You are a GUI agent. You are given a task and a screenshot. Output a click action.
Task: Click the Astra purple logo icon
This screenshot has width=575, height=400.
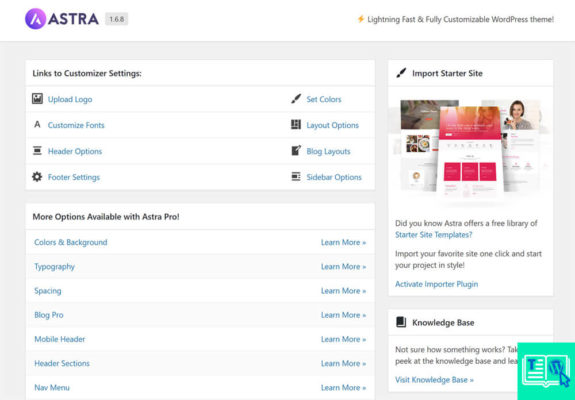coord(36,19)
